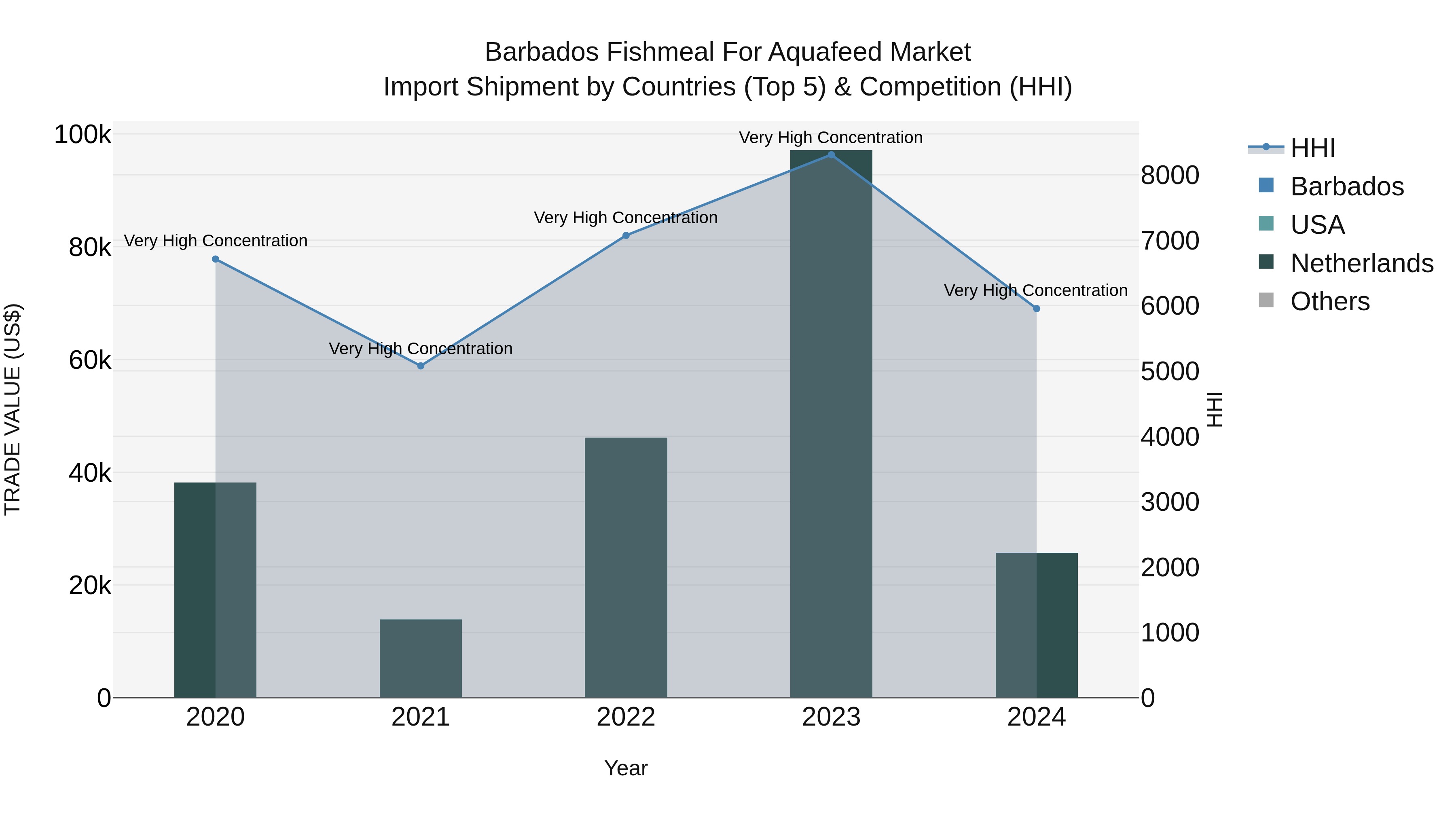Click the 8000 HHI axis tick
Viewport: 1456px width, 819px height.
tap(1170, 175)
